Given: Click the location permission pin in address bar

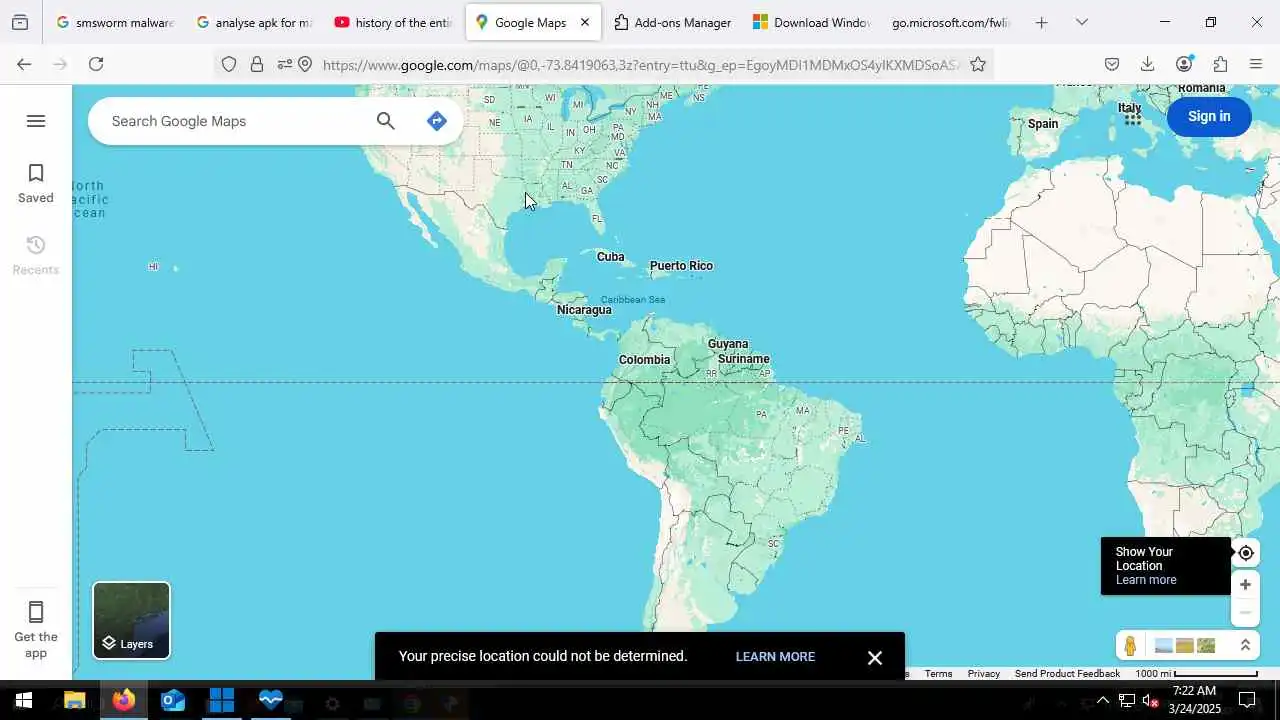Looking at the screenshot, I should (x=305, y=64).
